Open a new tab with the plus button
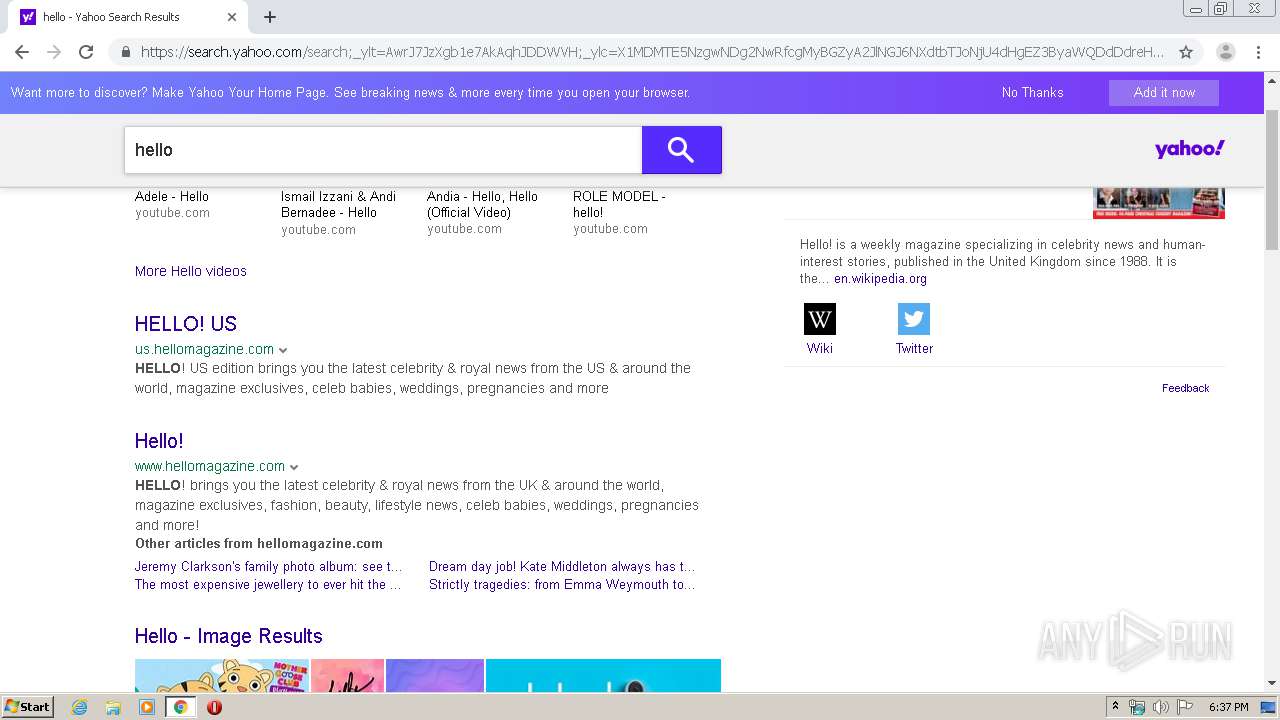 [x=270, y=17]
